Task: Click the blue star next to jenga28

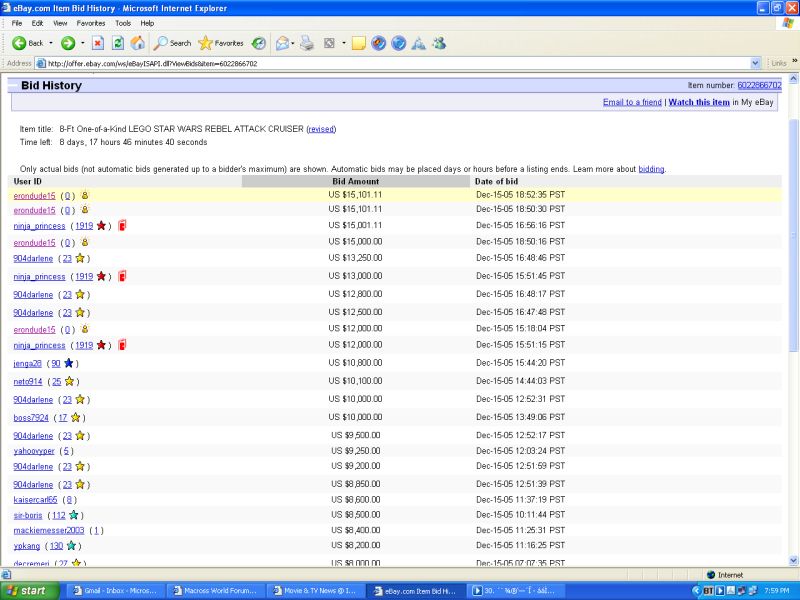Action: coord(69,363)
